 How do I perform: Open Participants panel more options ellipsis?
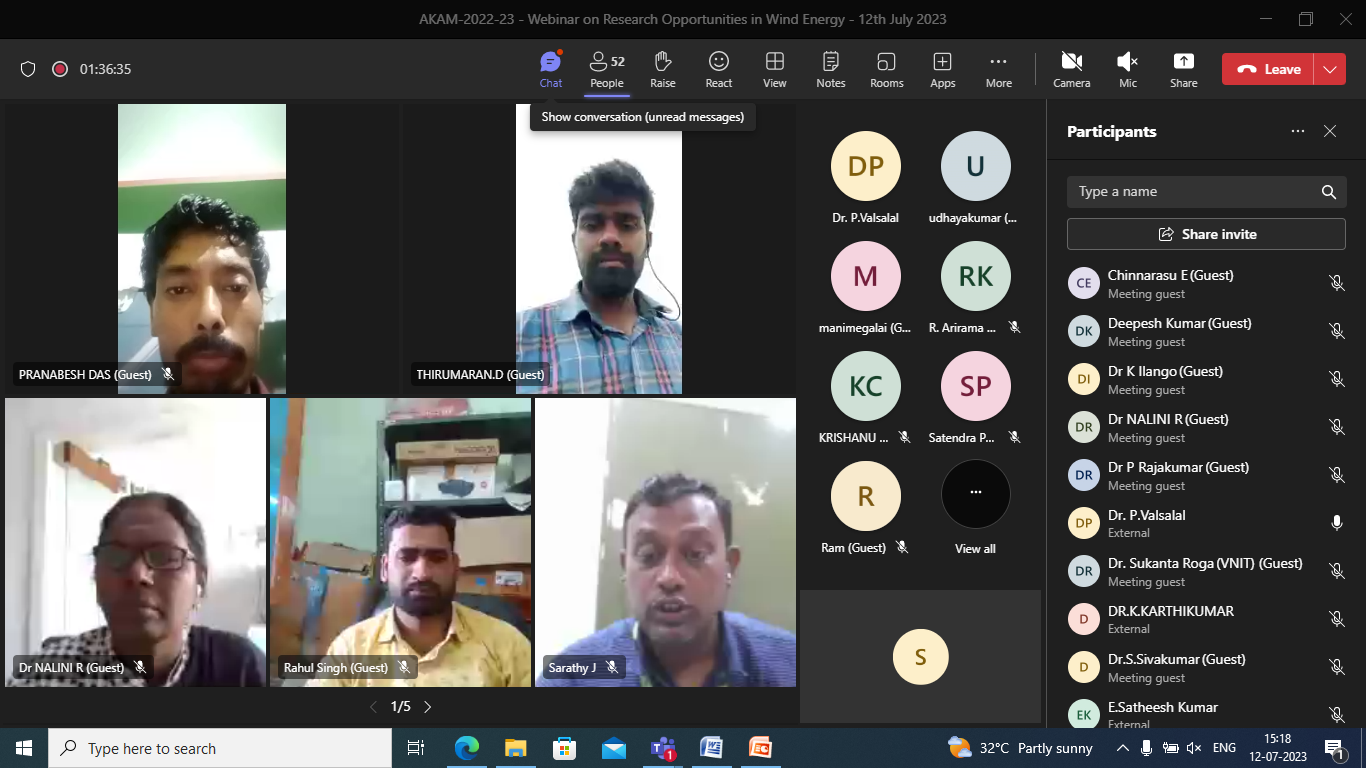tap(1297, 131)
